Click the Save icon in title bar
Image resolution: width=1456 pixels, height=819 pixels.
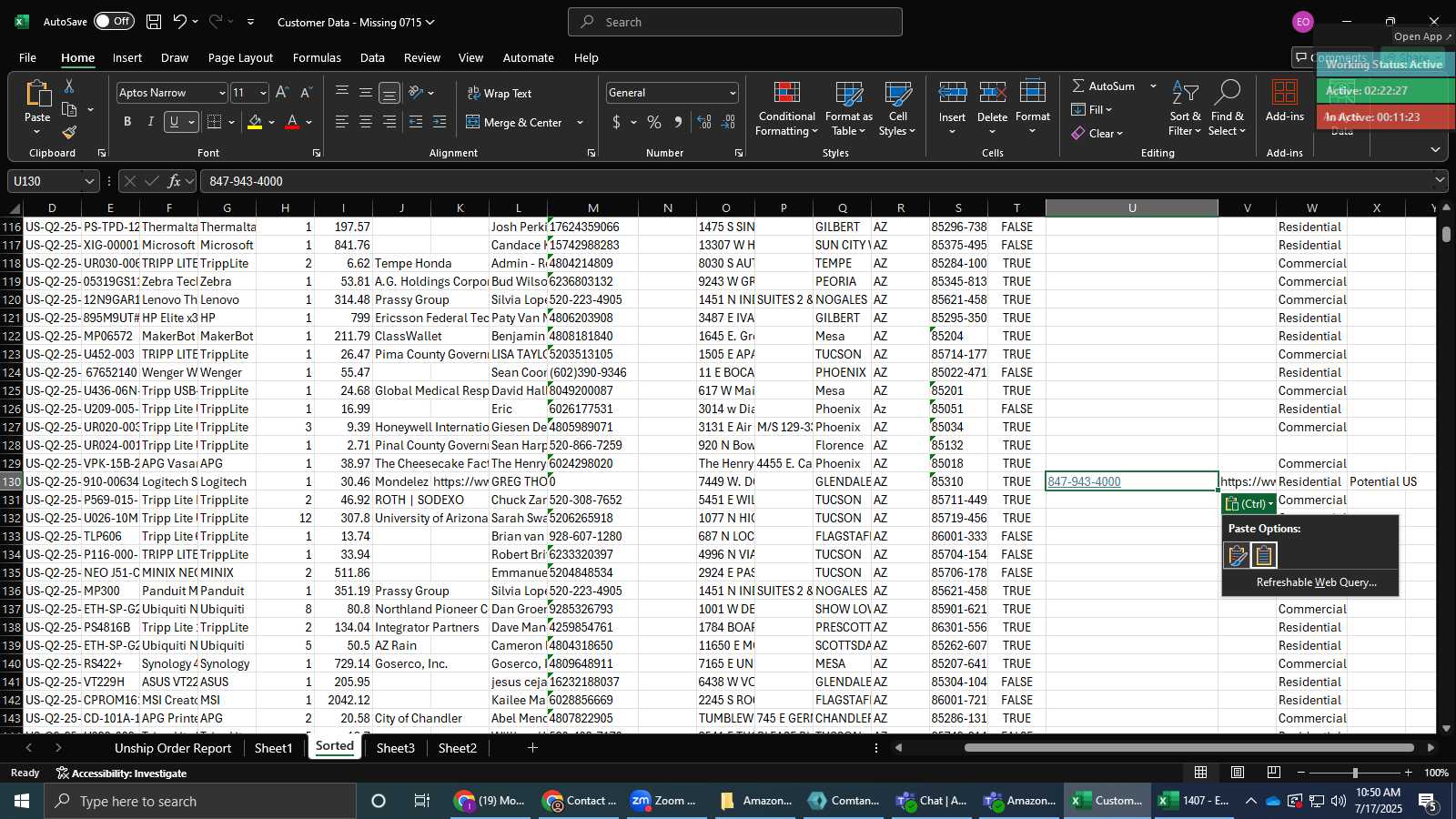pyautogui.click(x=154, y=22)
